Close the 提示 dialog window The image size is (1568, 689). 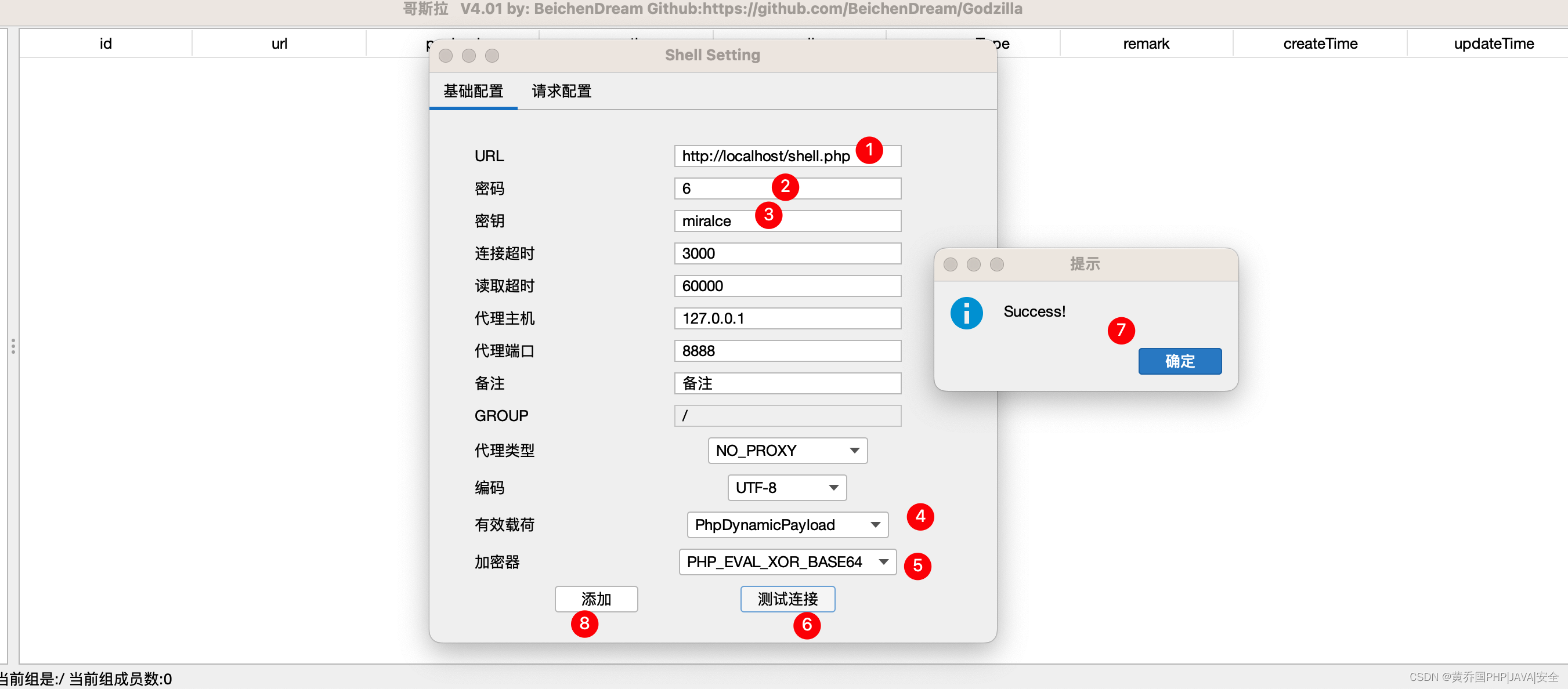(x=950, y=264)
